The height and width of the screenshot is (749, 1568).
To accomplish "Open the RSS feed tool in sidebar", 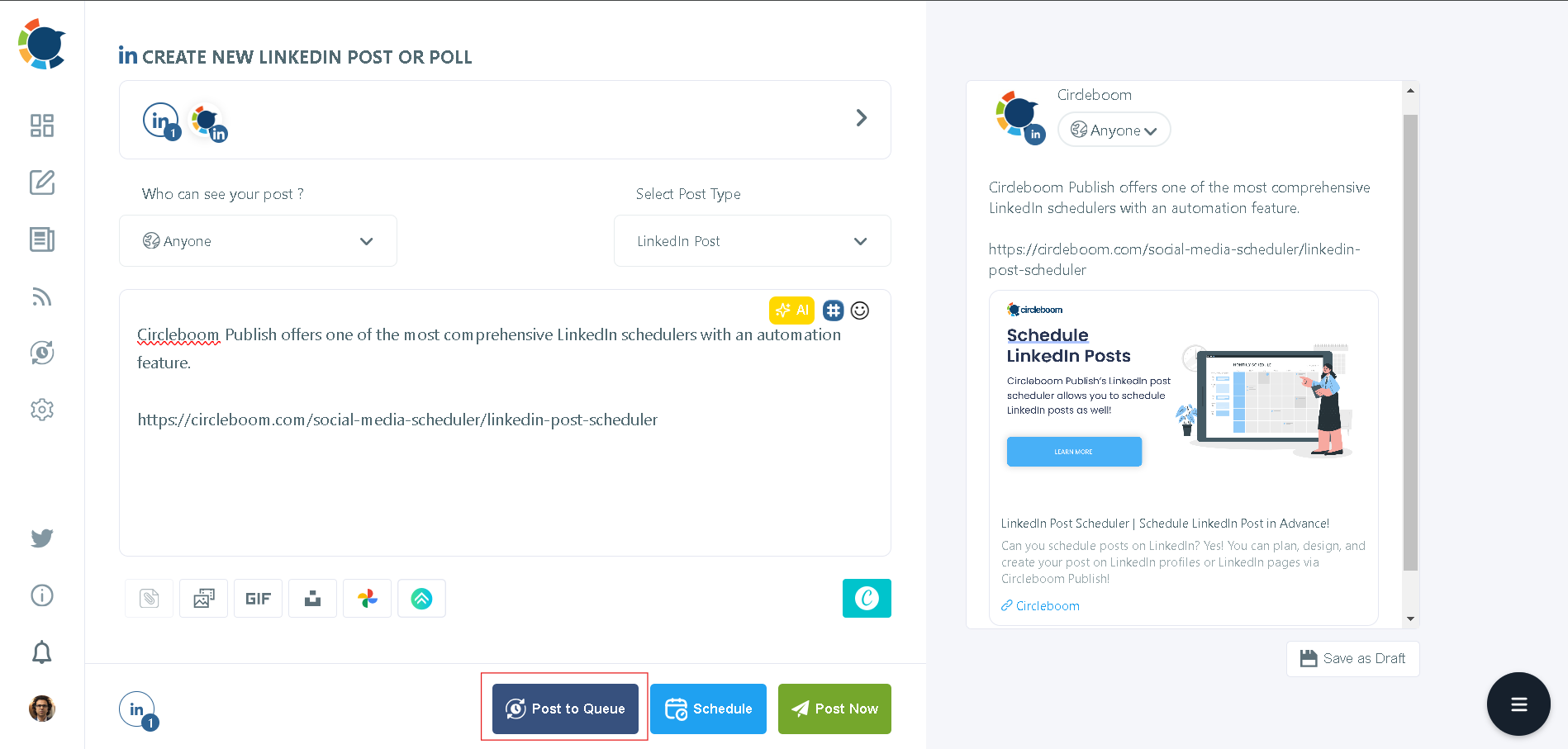I will (x=41, y=296).
